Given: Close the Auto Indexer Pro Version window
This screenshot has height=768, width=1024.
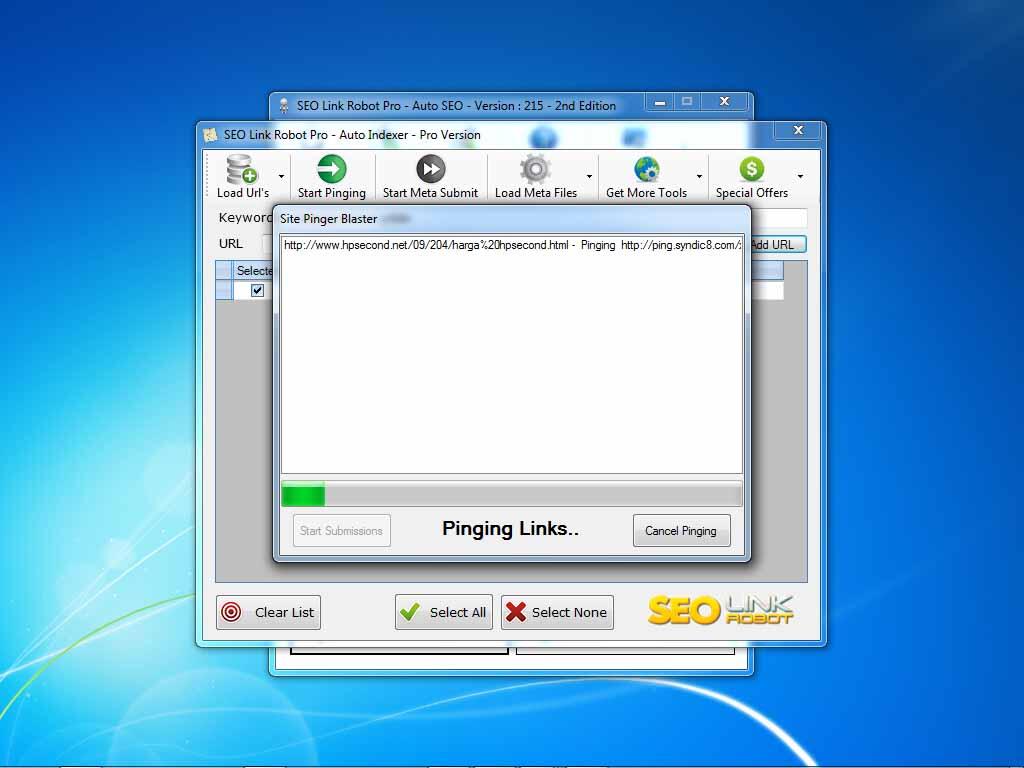Looking at the screenshot, I should (799, 130).
